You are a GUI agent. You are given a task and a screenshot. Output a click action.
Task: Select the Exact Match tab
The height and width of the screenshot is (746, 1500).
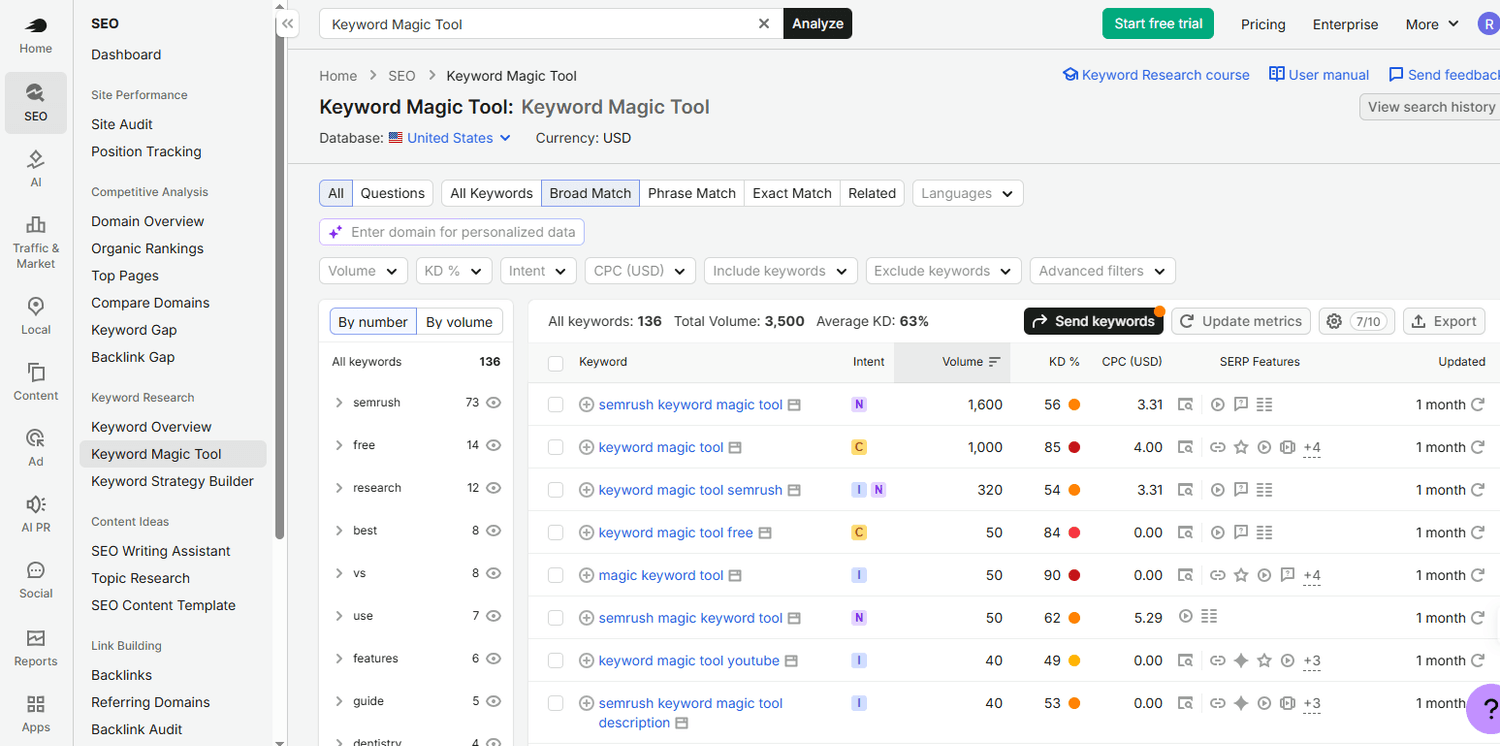coord(792,193)
